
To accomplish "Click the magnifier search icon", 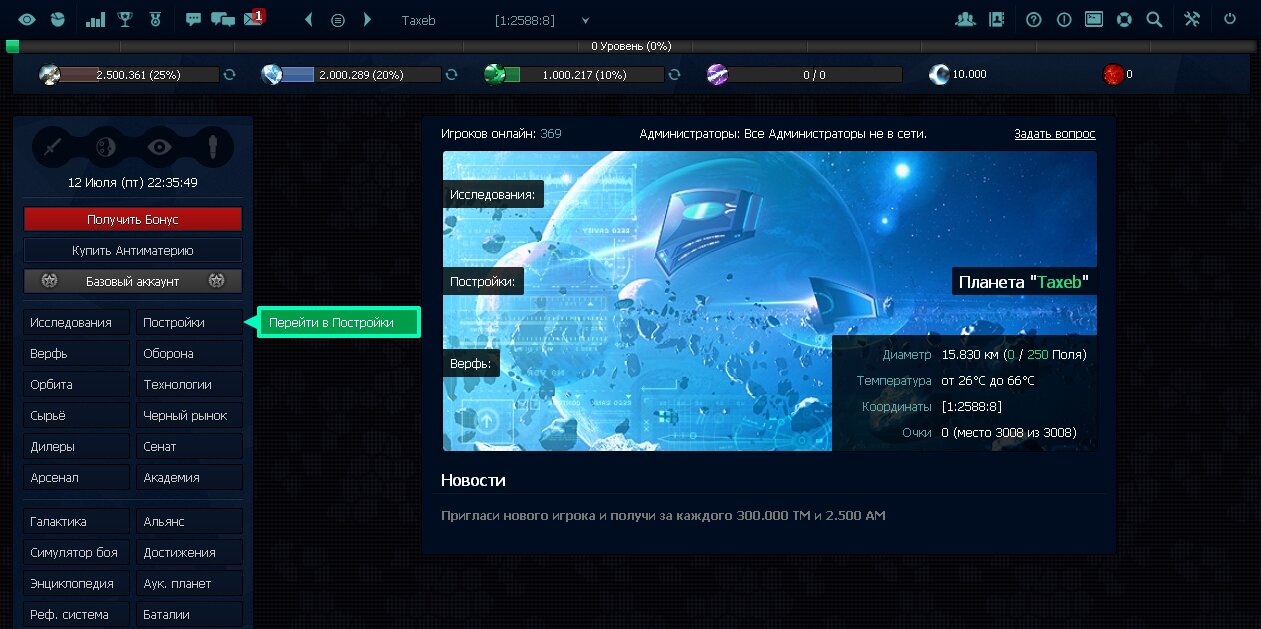I will (x=1154, y=19).
